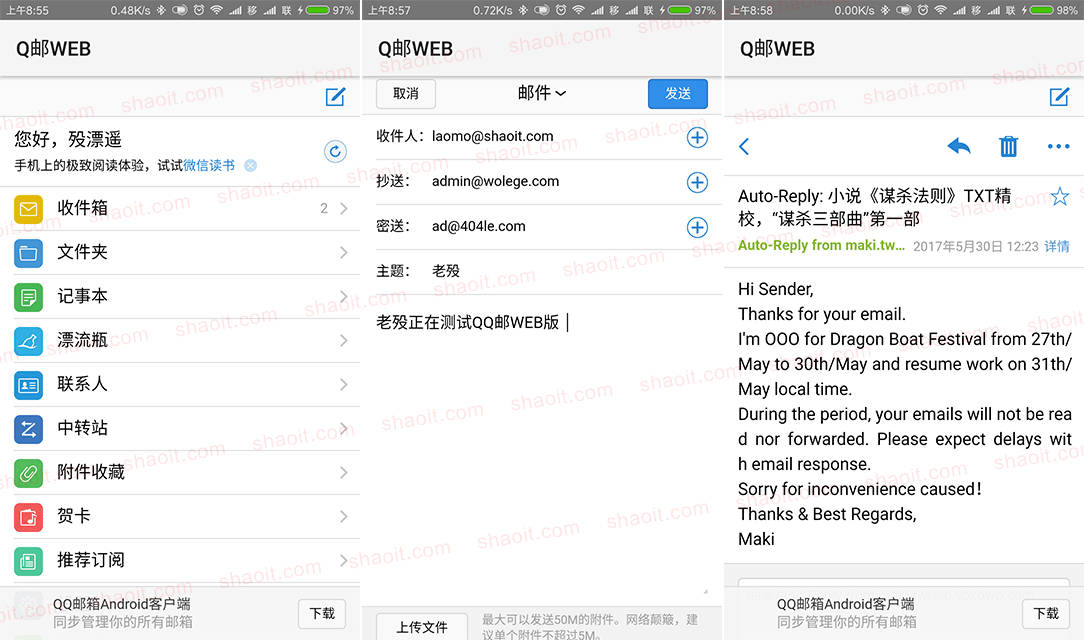
Task: Tap the message body text area
Action: point(542,449)
